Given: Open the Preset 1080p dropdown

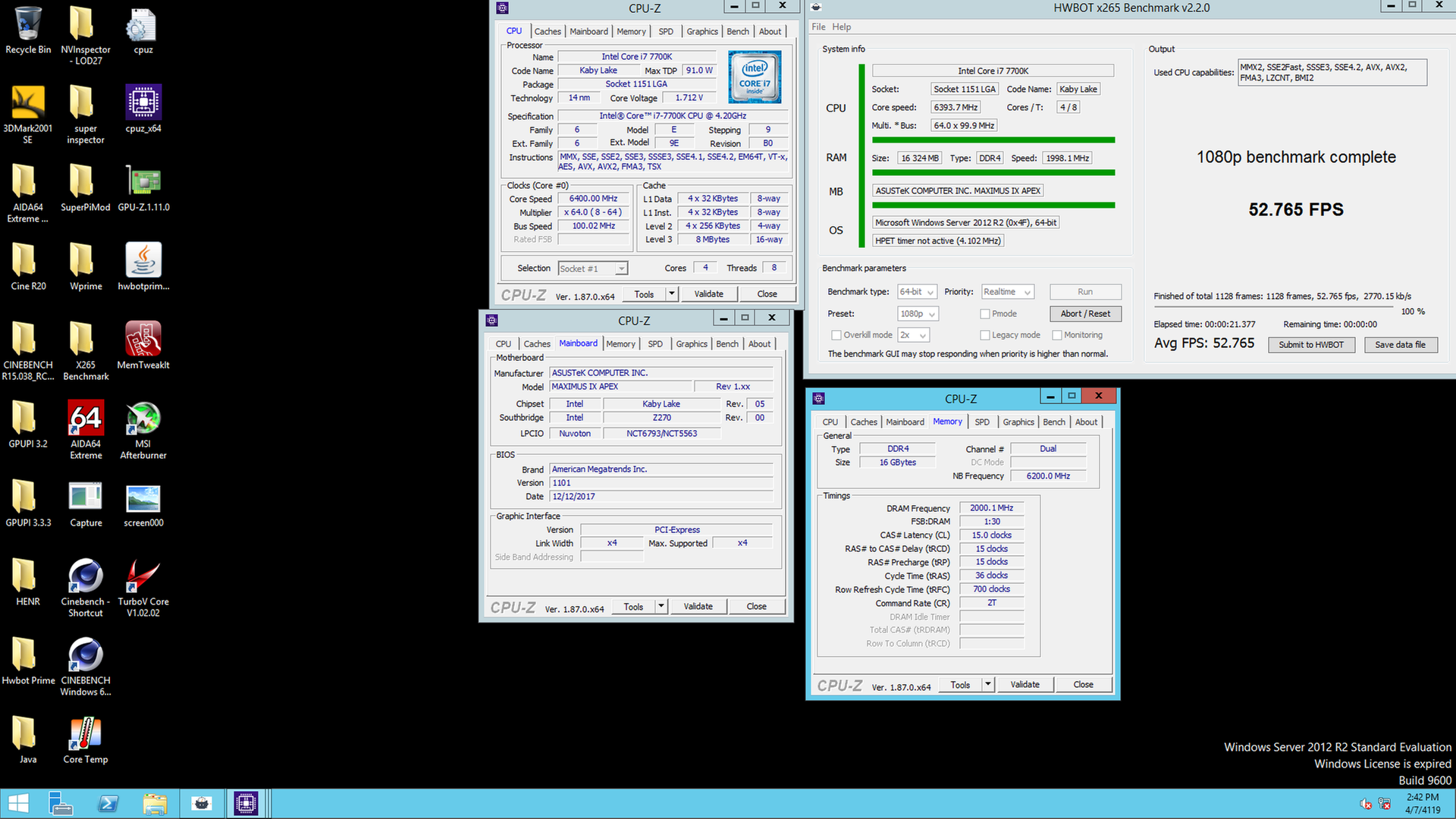Looking at the screenshot, I should coord(918,314).
